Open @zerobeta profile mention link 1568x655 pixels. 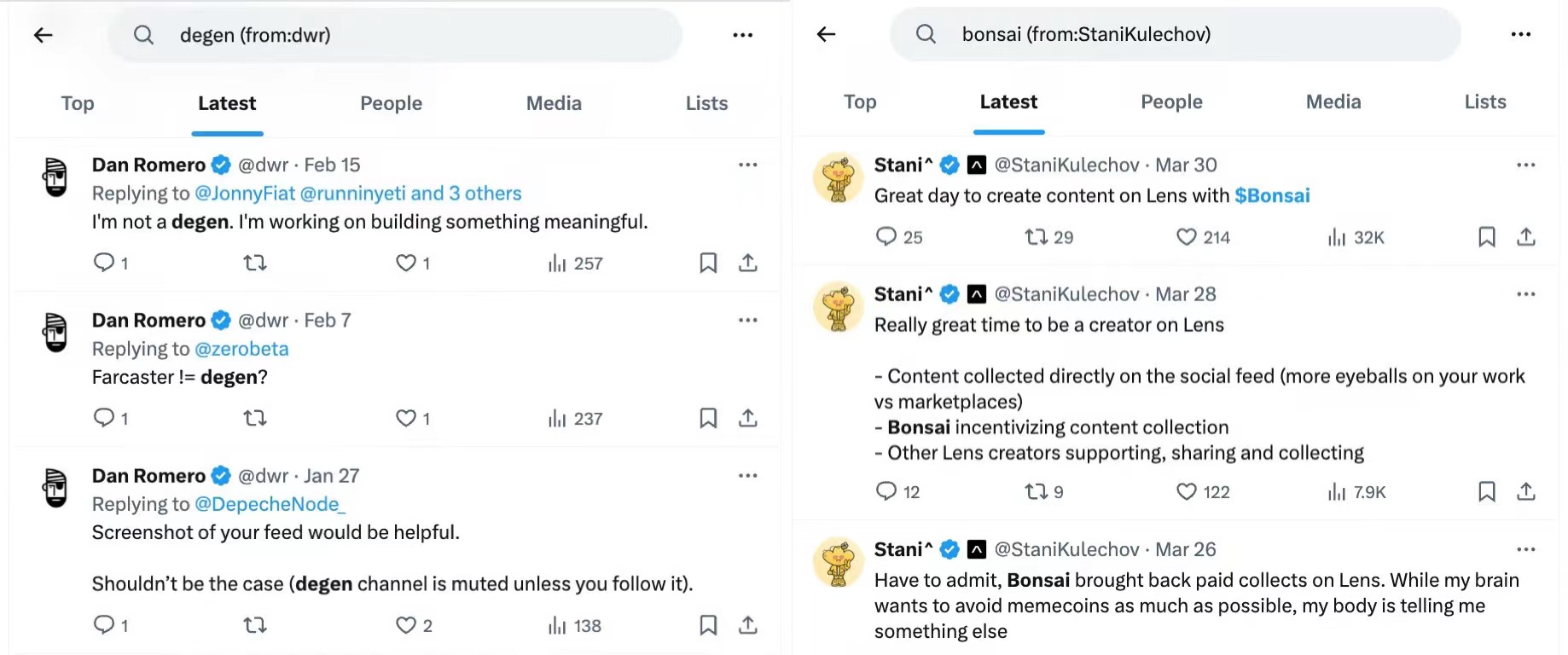pyautogui.click(x=241, y=349)
